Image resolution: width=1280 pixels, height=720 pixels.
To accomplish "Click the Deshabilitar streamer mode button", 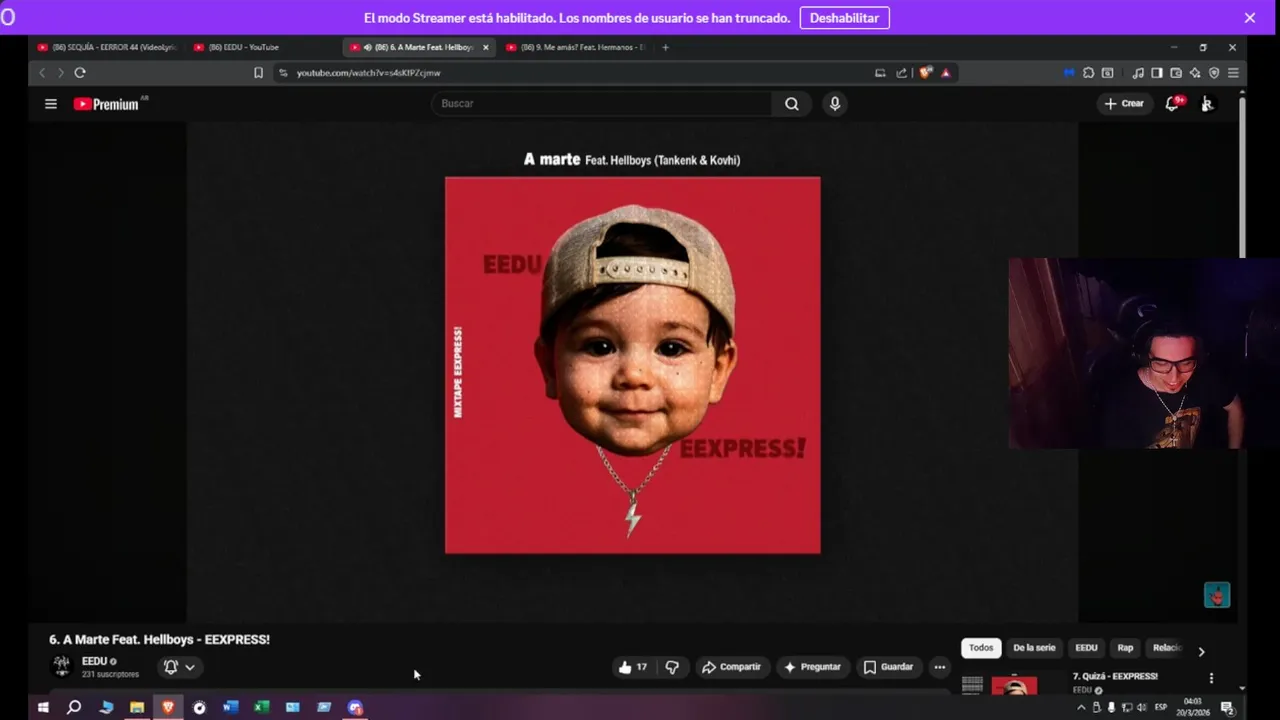I will (844, 18).
